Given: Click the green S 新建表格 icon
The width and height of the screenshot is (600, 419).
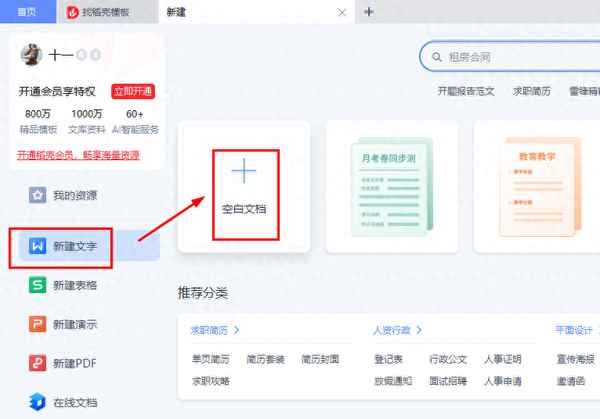Looking at the screenshot, I should (x=38, y=285).
